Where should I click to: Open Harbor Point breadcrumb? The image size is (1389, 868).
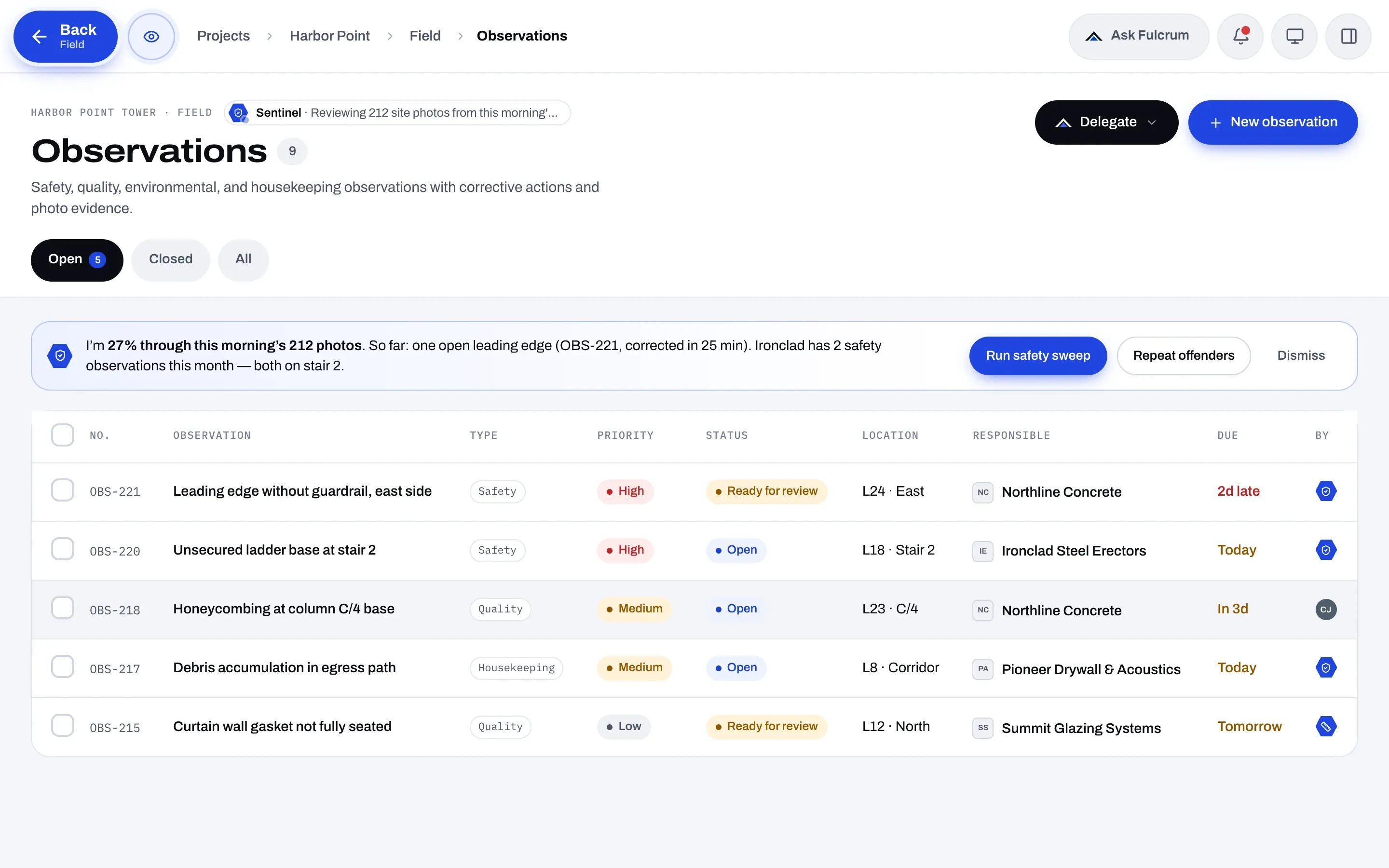click(x=329, y=36)
